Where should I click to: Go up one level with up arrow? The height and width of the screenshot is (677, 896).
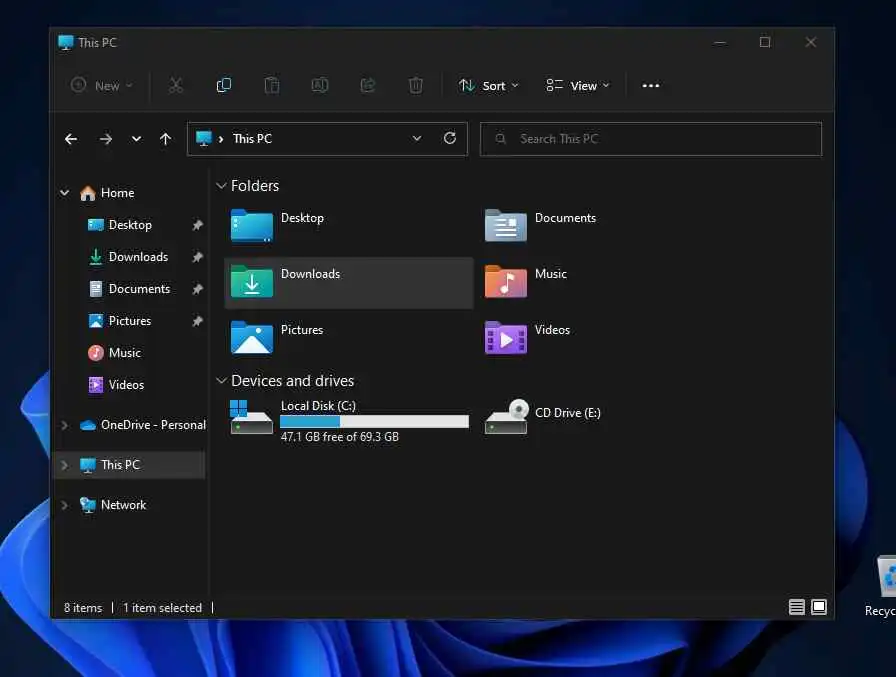point(165,139)
